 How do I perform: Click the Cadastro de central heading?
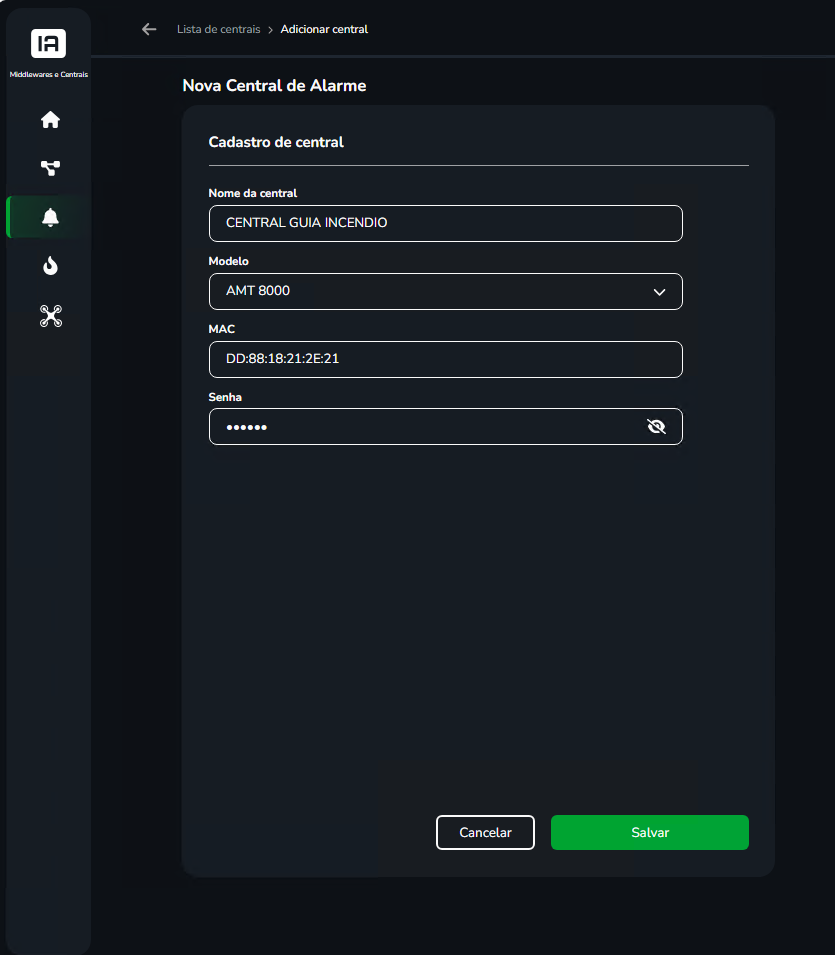tap(276, 142)
